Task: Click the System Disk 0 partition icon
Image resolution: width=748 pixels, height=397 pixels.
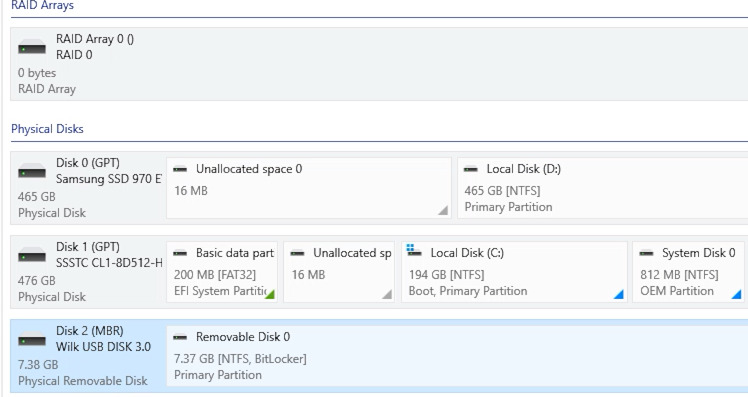Action: coord(646,253)
